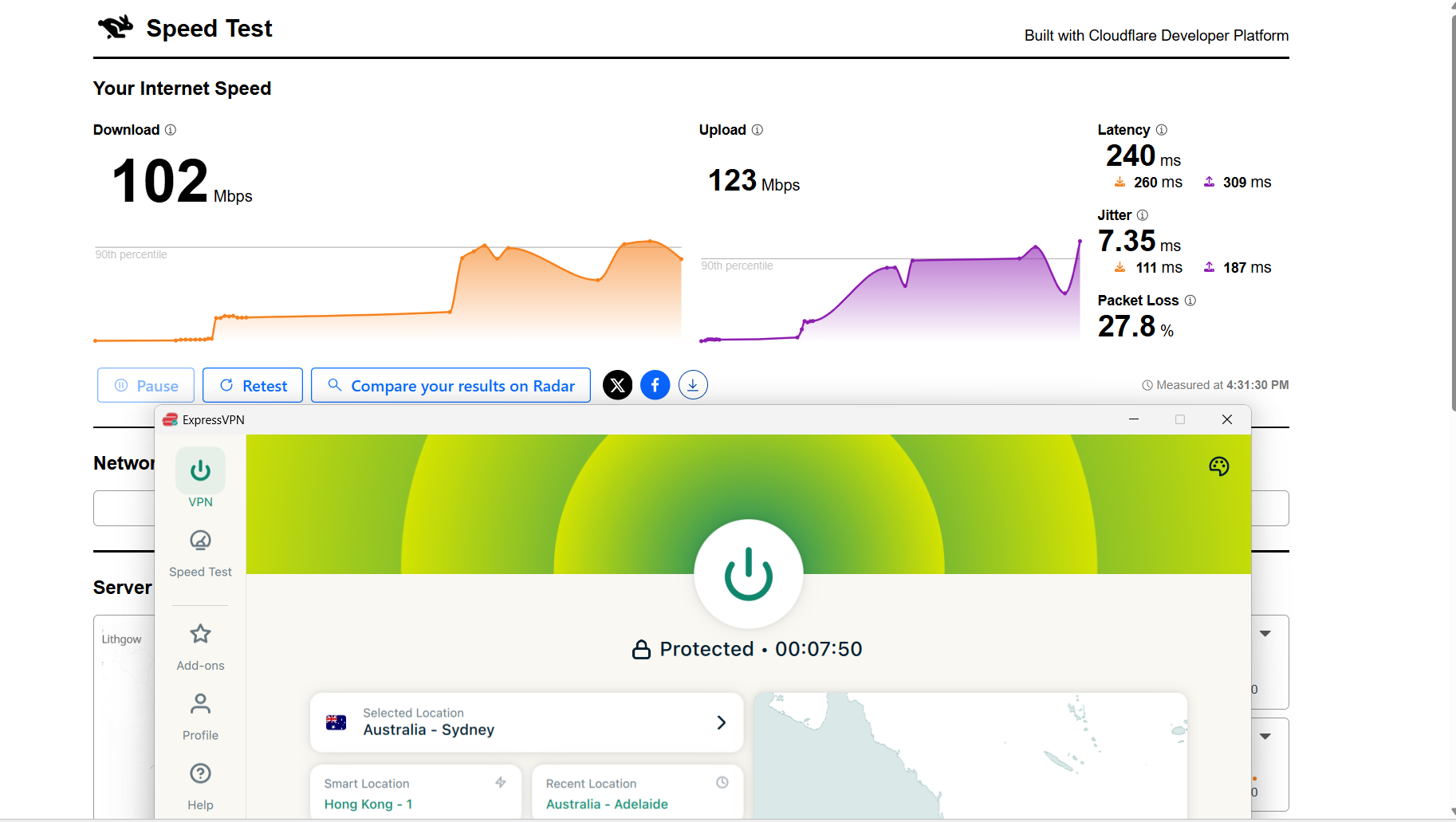Click the Retest button
Screen dimensions: 1456x822
(x=252, y=385)
